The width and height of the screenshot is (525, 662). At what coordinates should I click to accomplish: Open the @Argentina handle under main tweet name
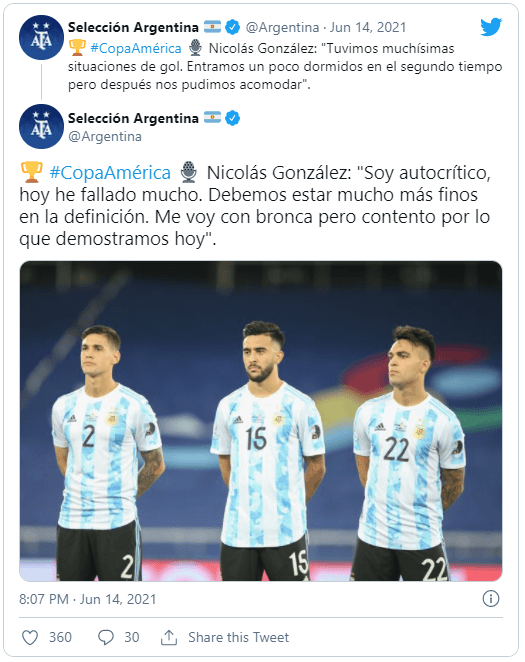105,136
